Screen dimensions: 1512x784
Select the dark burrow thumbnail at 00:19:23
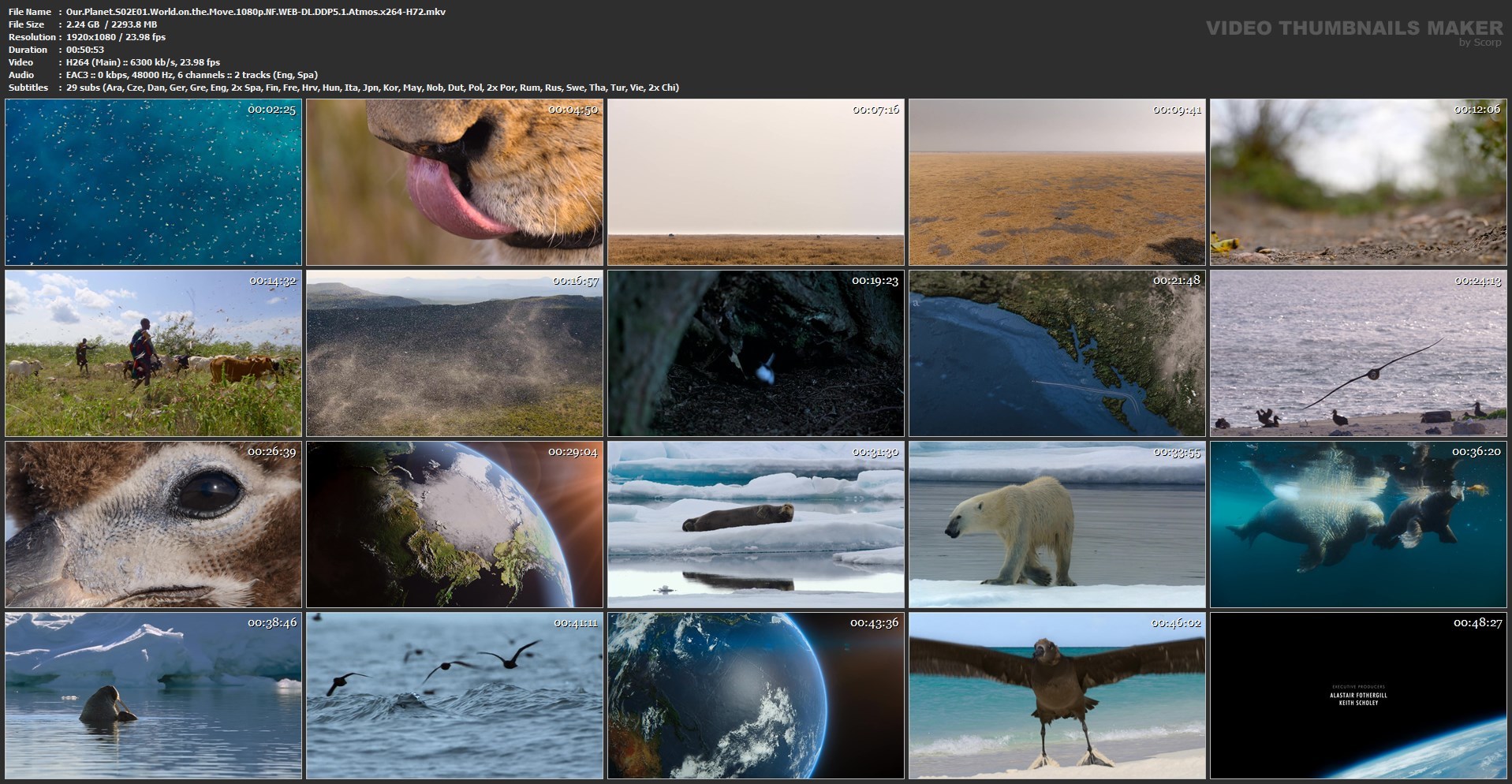756,353
